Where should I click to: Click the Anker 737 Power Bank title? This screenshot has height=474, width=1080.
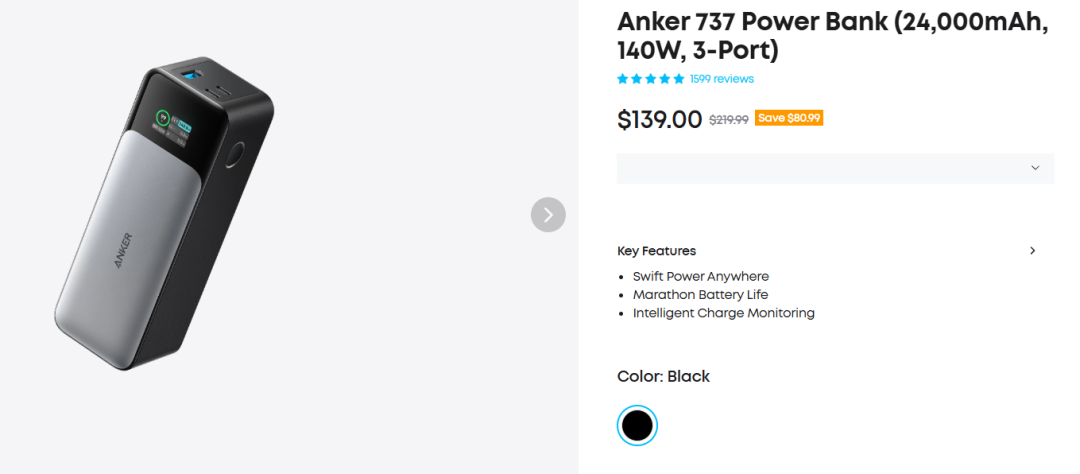tap(832, 36)
